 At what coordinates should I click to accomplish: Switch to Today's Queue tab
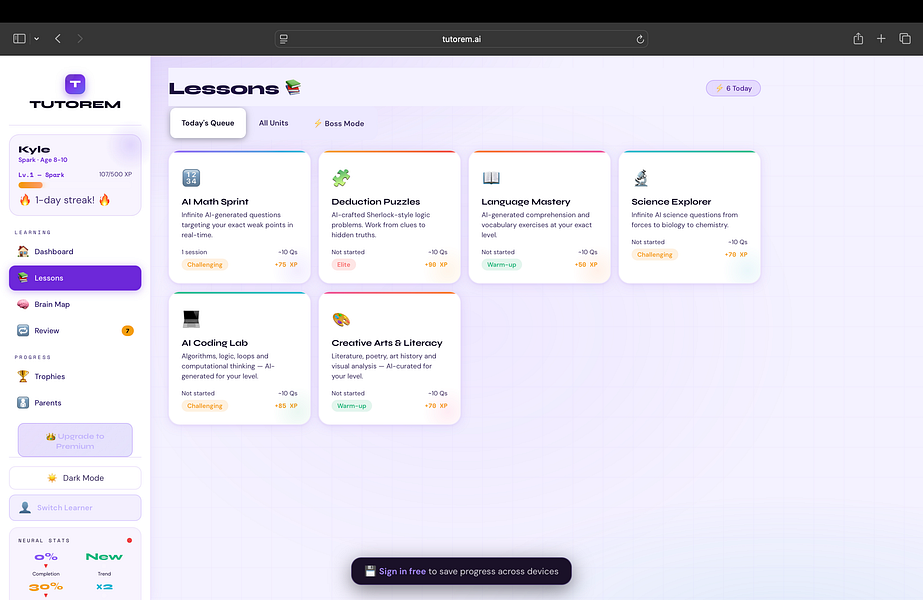(208, 123)
